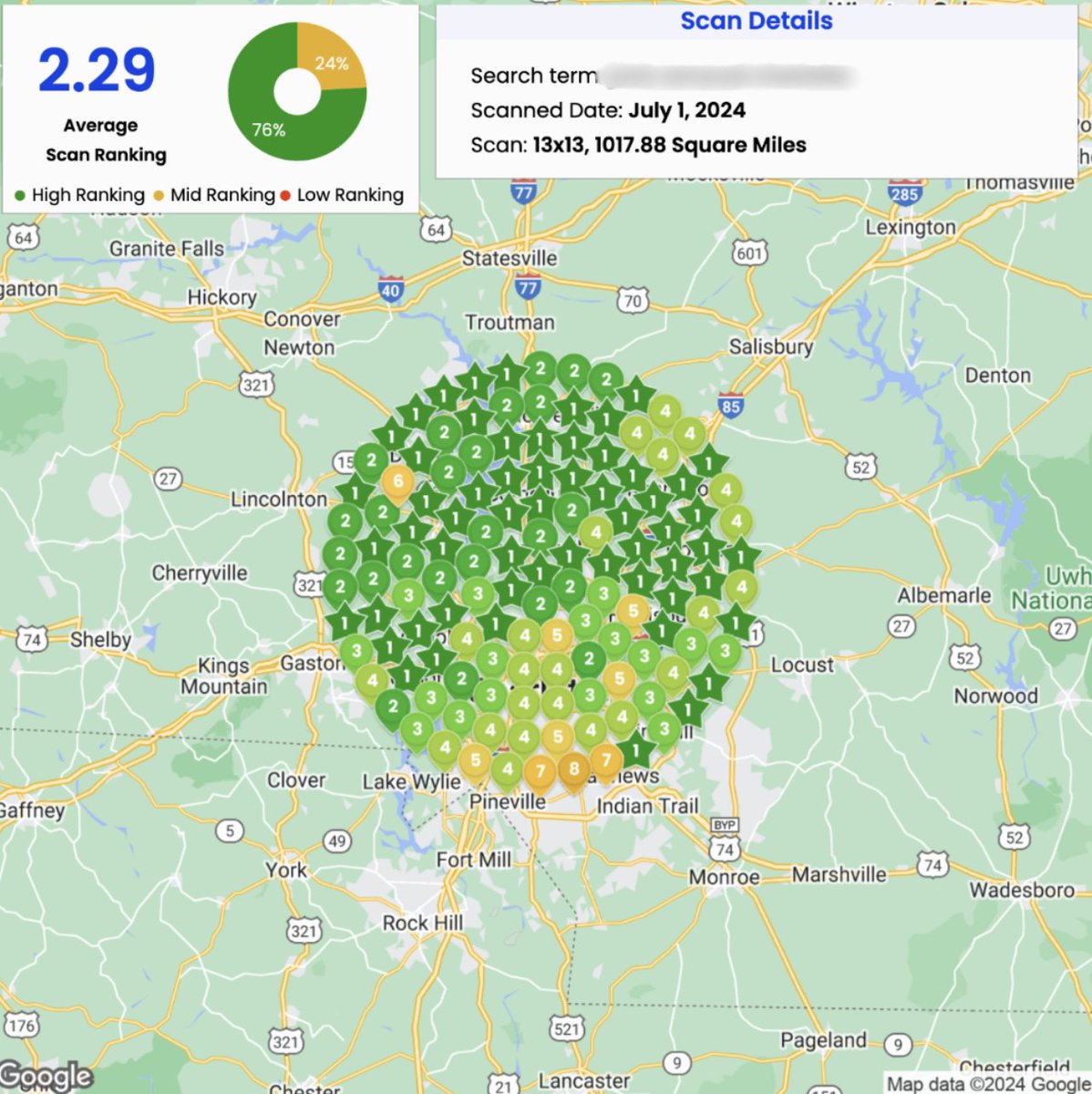
Task: Click the 7 pin right of the 8 pin
Action: point(606,760)
